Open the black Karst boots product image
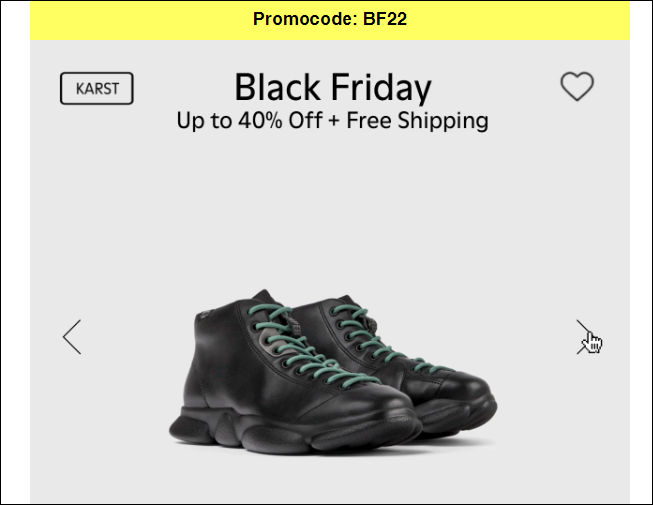Screen dimensions: 653x505 point(333,371)
